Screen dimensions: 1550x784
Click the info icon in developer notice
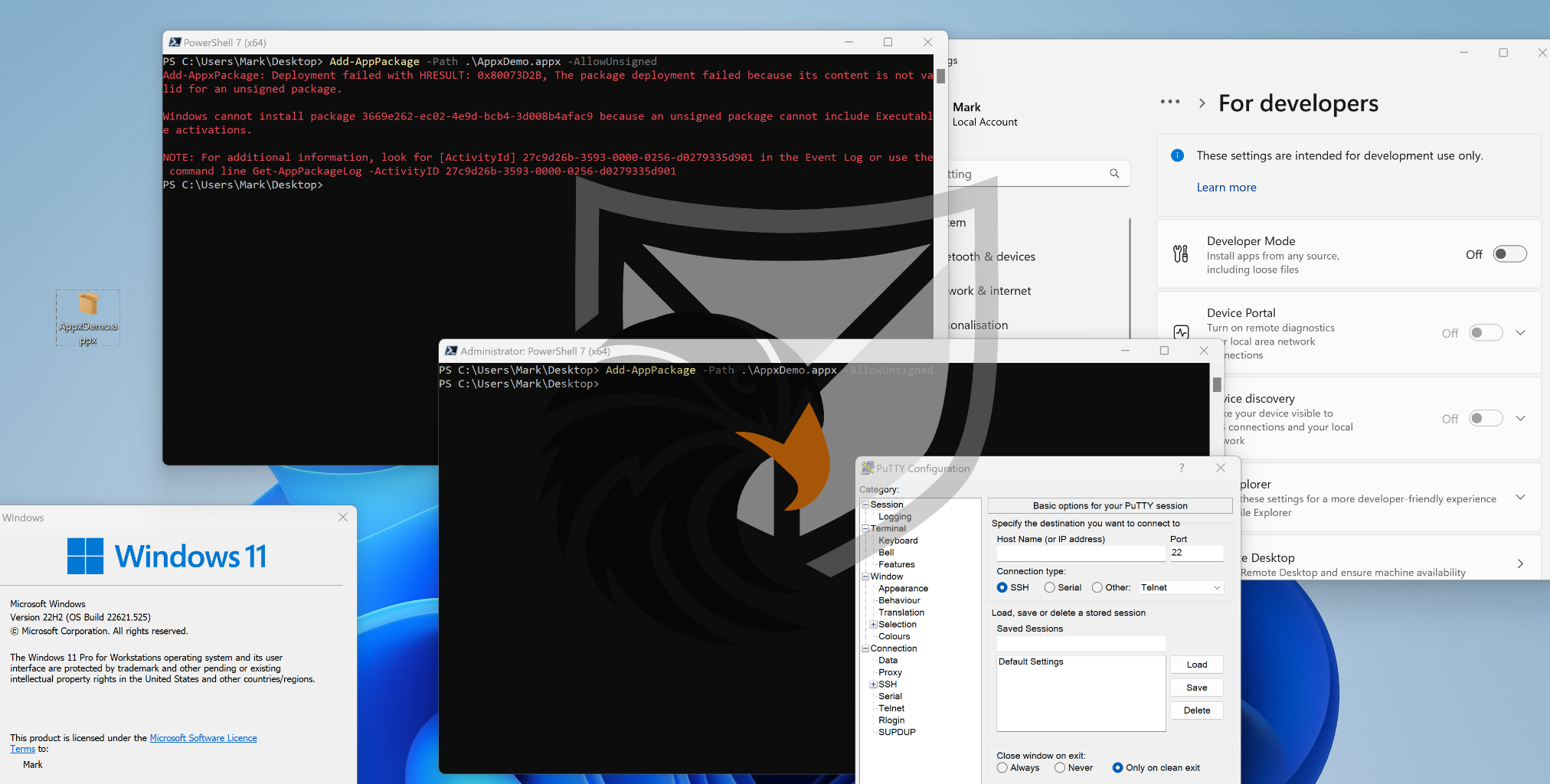[x=1178, y=155]
